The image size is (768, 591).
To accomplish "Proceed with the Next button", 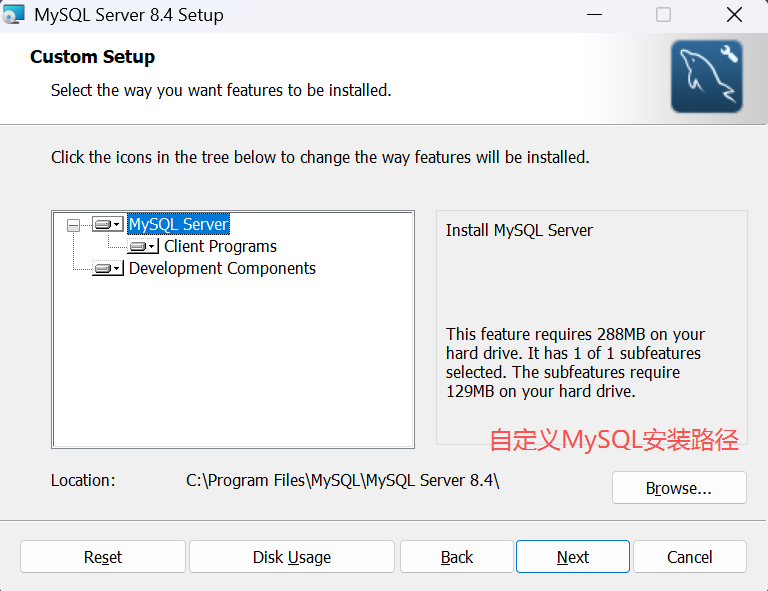I will pyautogui.click(x=573, y=557).
